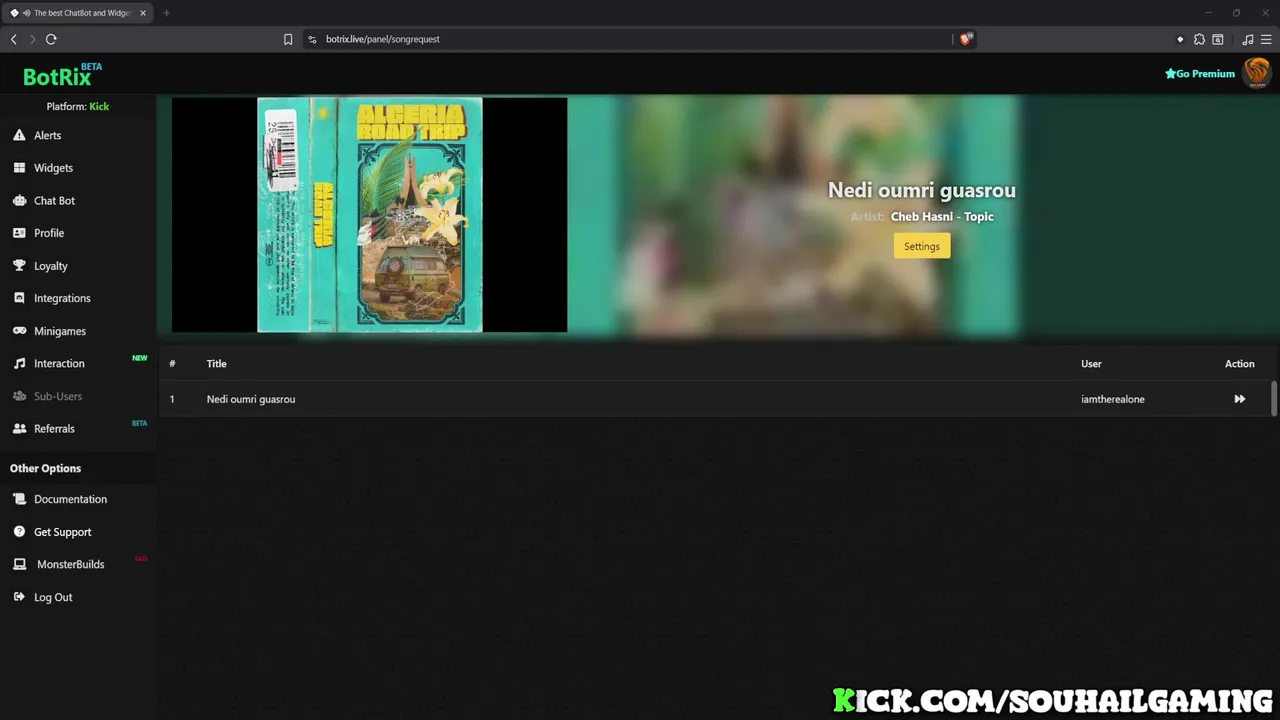Select The best ChatBot browser tab
1280x720 pixels.
click(78, 13)
